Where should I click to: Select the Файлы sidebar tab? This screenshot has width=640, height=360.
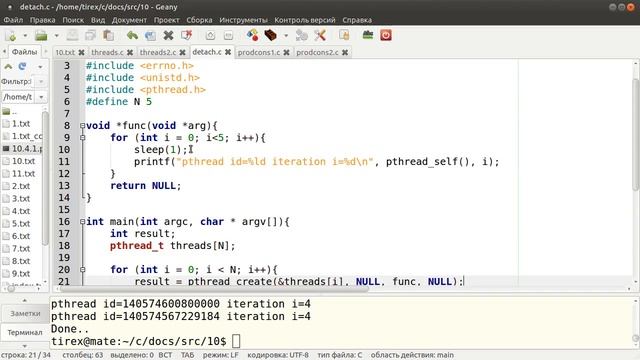tap(24, 52)
